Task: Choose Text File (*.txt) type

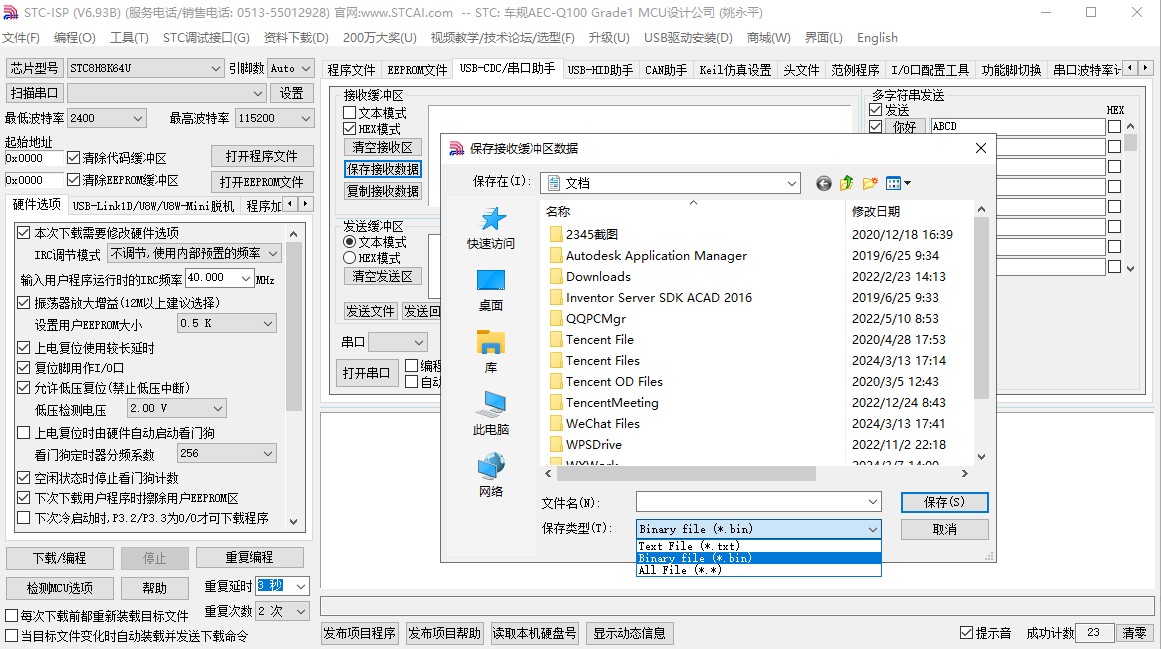Action: [759, 546]
